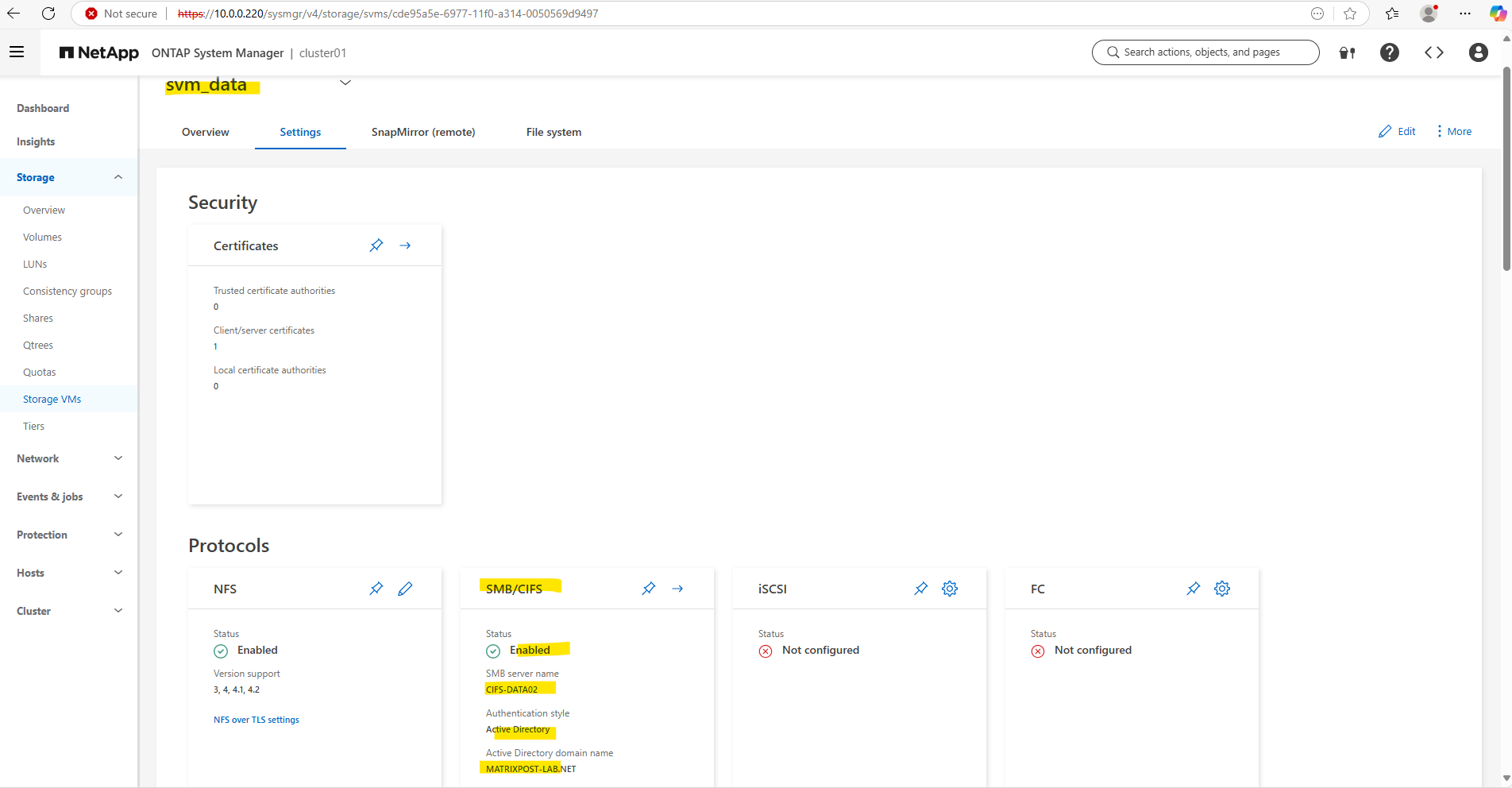Image resolution: width=1512 pixels, height=788 pixels.
Task: Open Quotas in sidebar
Action: click(40, 372)
